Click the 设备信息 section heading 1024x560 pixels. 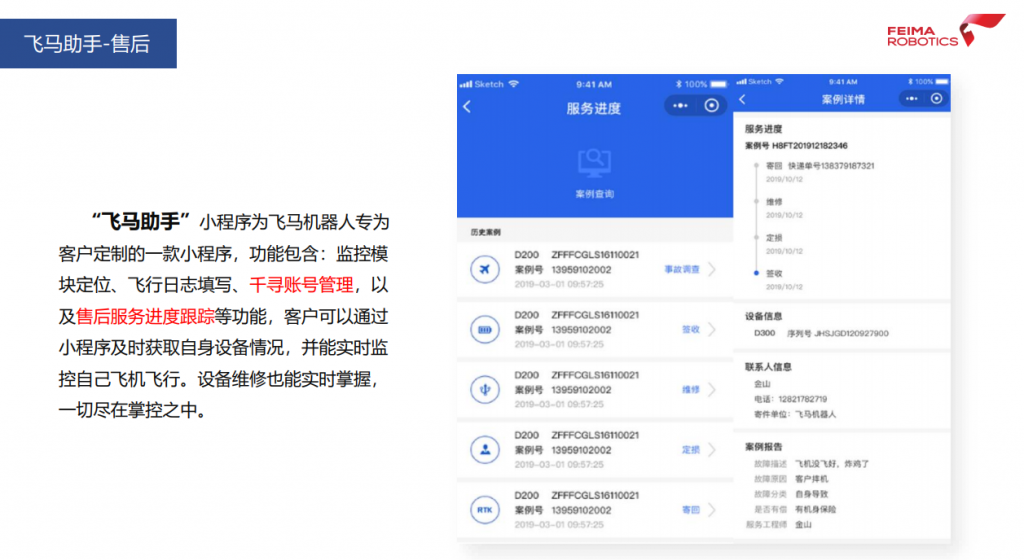tap(763, 316)
